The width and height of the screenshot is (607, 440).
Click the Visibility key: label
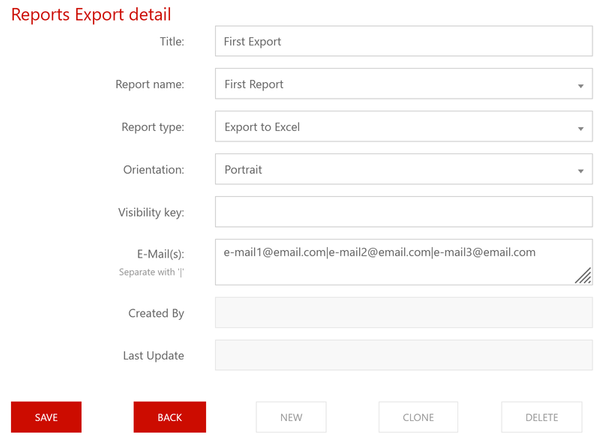click(151, 212)
